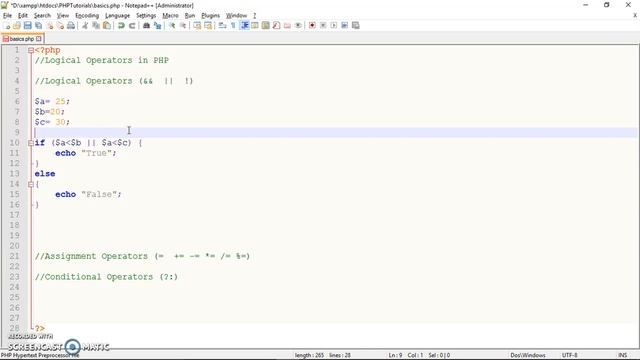Toggle show all characters pilcrow icon
640x360 pixels.
point(233,25)
